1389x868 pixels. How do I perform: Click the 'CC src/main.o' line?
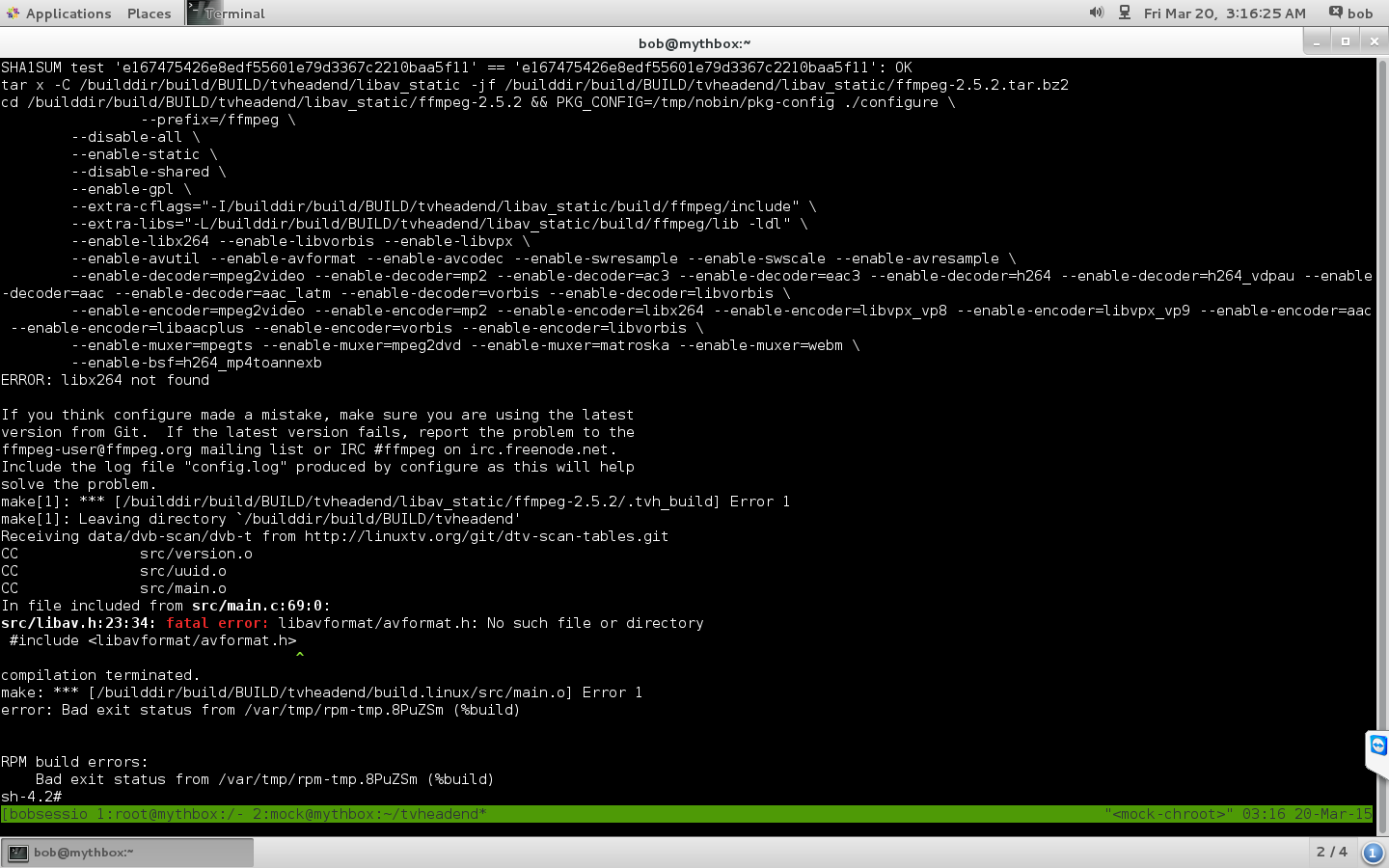point(114,588)
